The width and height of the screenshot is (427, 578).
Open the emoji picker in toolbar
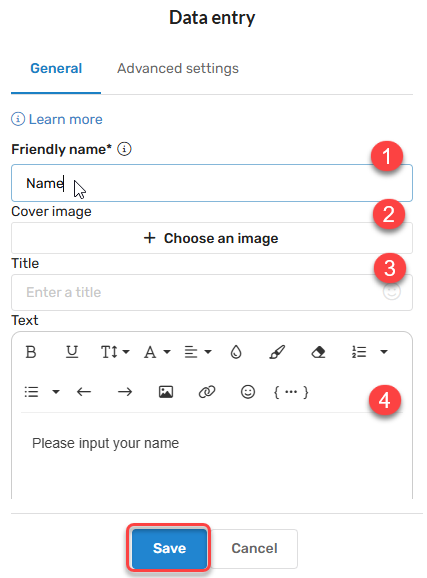[x=248, y=392]
